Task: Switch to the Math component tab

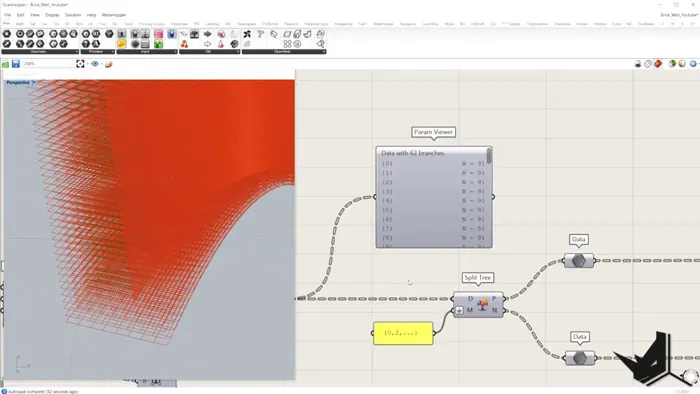Action: [x=20, y=24]
